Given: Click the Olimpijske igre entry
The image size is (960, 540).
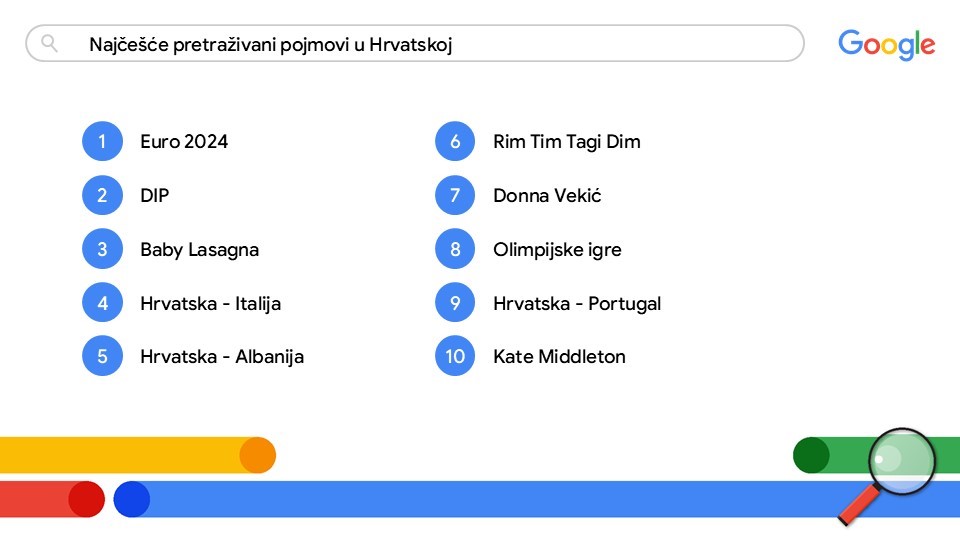Looking at the screenshot, I should [x=557, y=250].
